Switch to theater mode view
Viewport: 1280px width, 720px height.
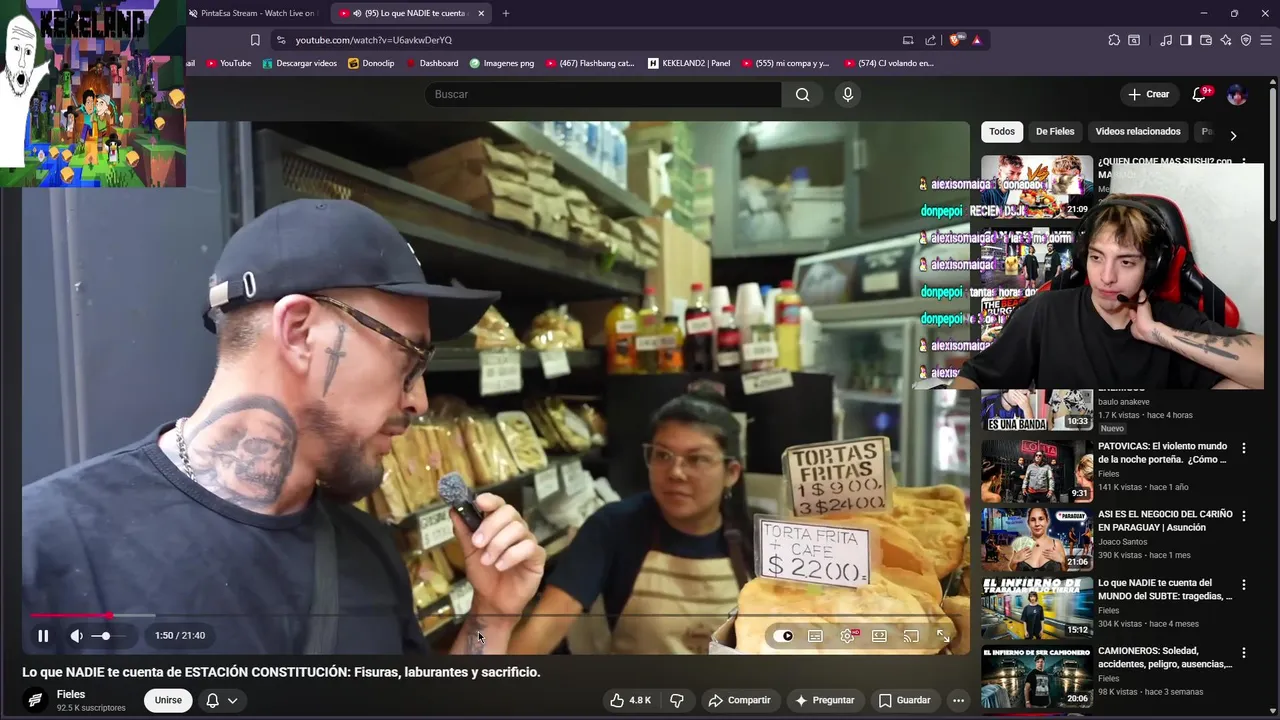(x=879, y=636)
